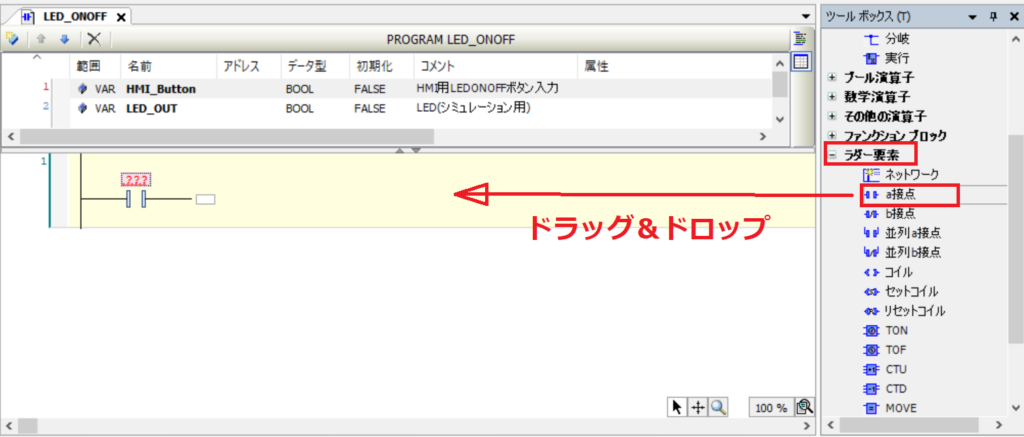Click the delete X icon in declaration toolbar
The height and width of the screenshot is (437, 1024).
[x=94, y=39]
